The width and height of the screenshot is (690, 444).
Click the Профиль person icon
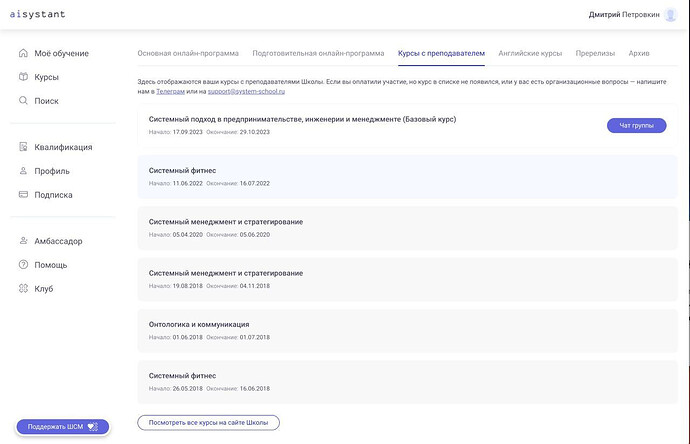[23, 171]
